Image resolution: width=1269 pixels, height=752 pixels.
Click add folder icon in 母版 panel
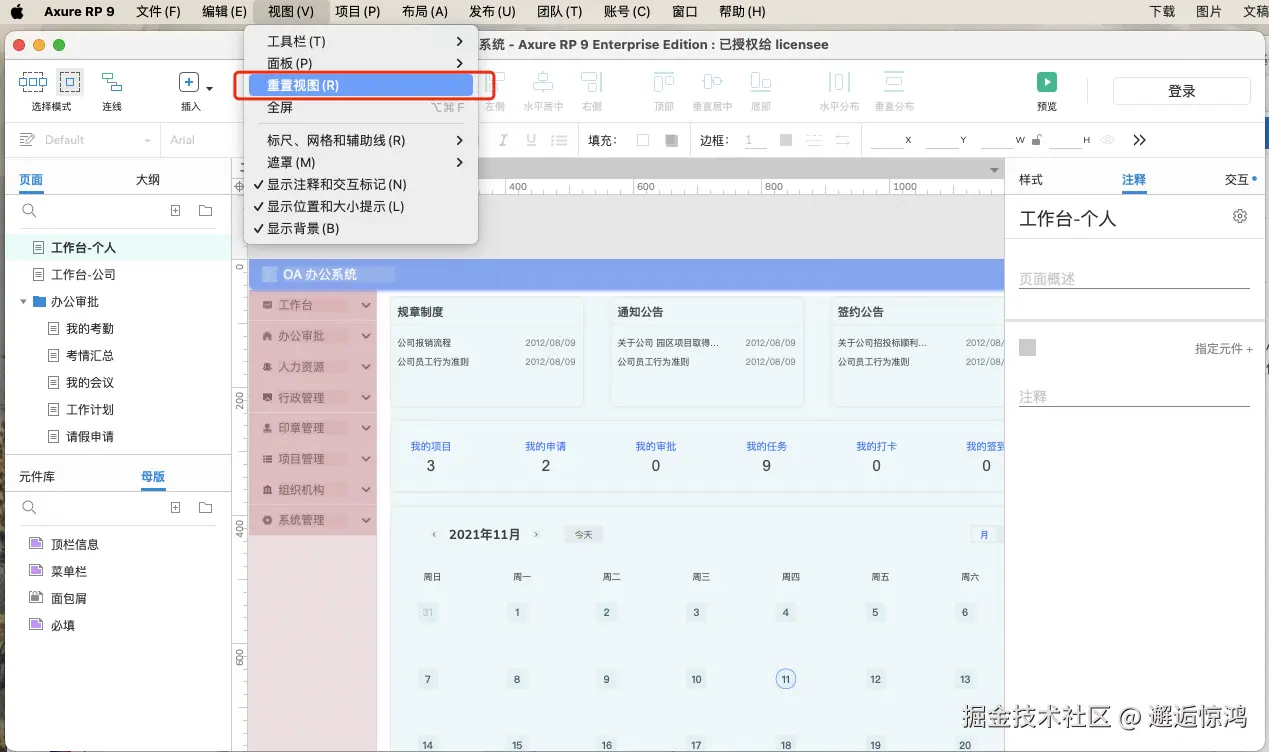pos(206,508)
